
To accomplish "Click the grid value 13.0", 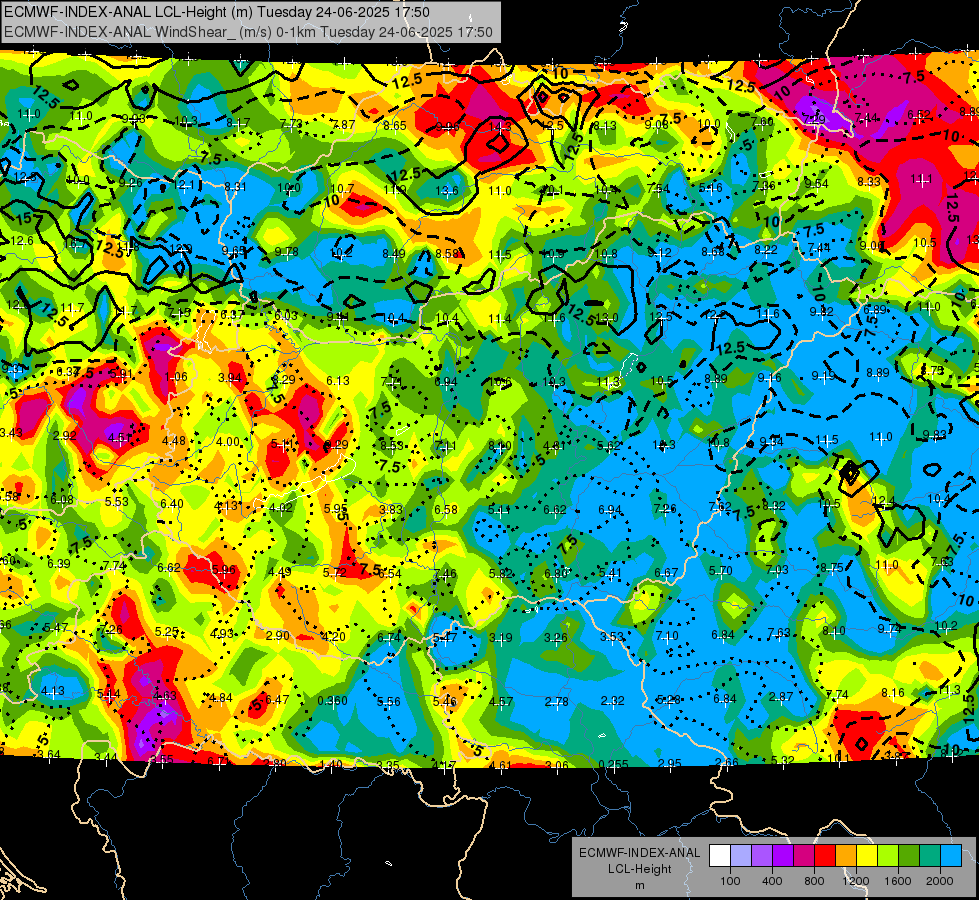I will coord(606,318).
